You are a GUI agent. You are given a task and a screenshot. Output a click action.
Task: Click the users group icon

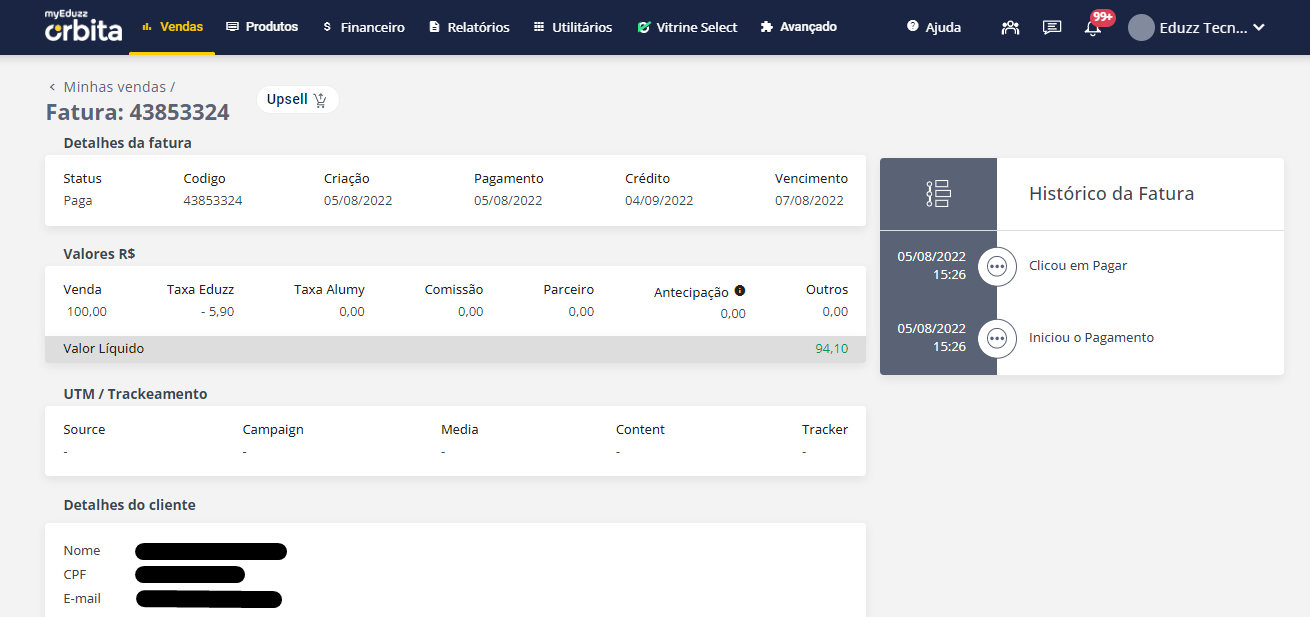click(x=1010, y=28)
